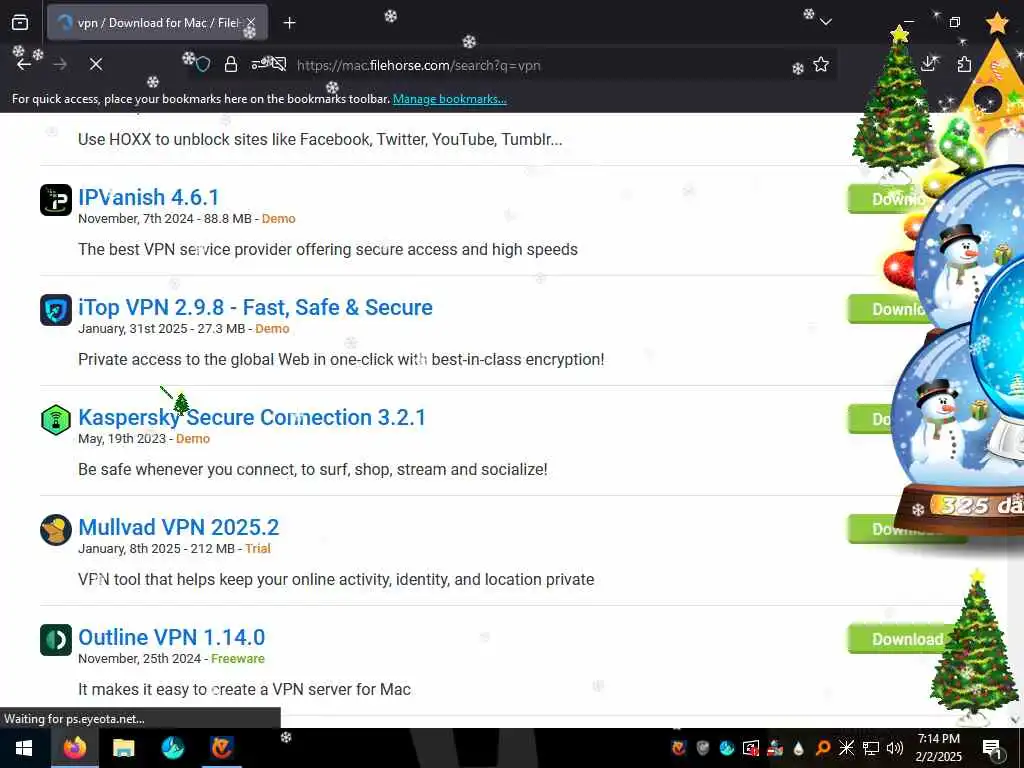Click the Demo label under iTop VPN

tap(272, 328)
